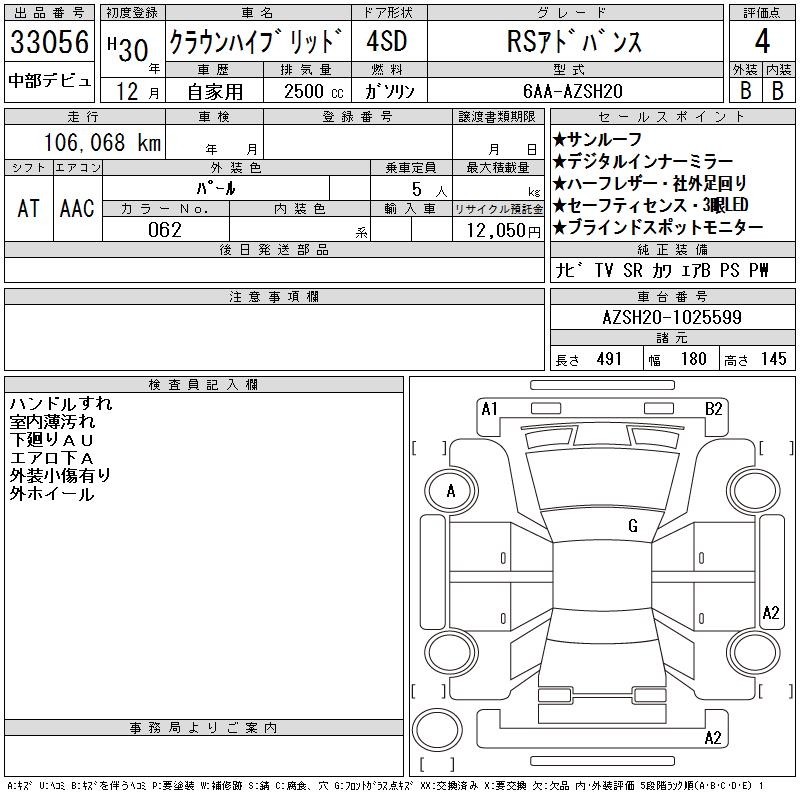Screen dimensions: 800x800
Task: Select inspector note ハンドルすれ
Action: (60, 404)
